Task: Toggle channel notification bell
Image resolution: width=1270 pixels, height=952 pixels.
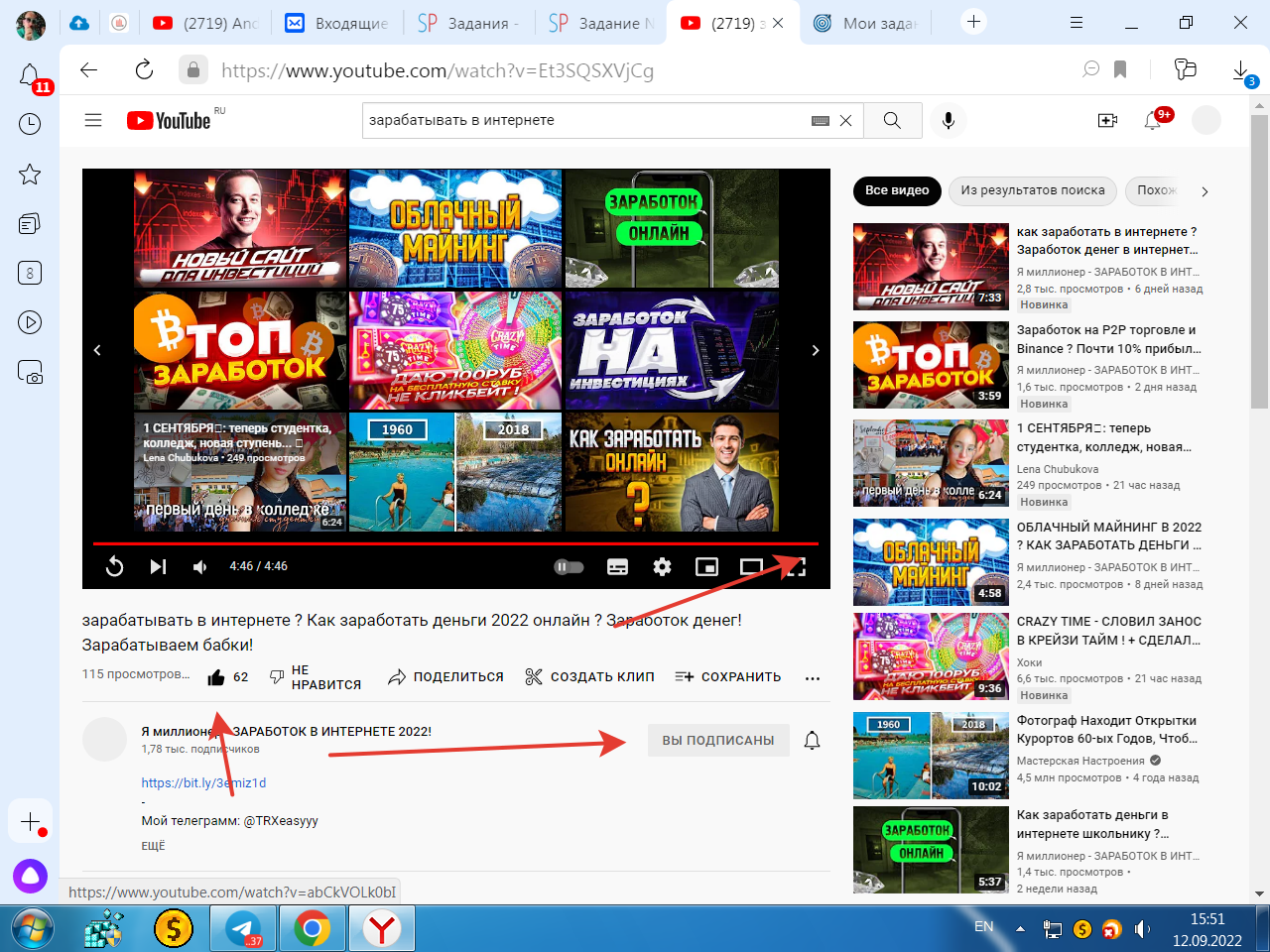Action: (x=812, y=740)
